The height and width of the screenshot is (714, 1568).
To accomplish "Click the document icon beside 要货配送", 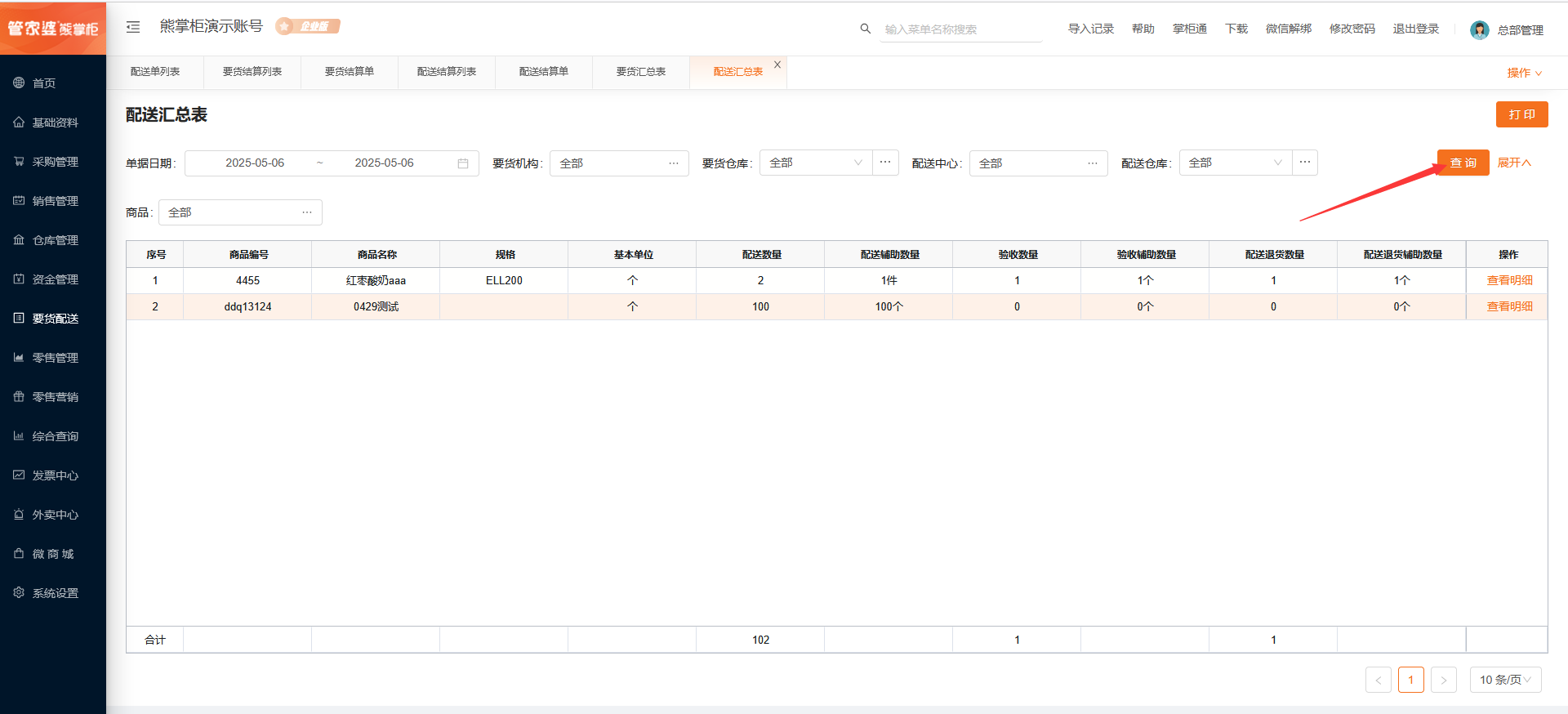I will pyautogui.click(x=19, y=318).
